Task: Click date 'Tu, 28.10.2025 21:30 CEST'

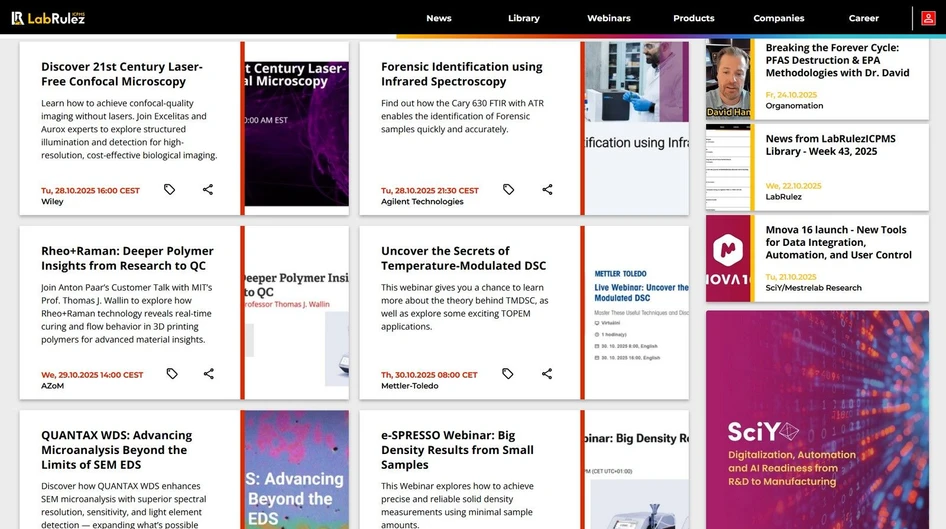Action: point(430,190)
